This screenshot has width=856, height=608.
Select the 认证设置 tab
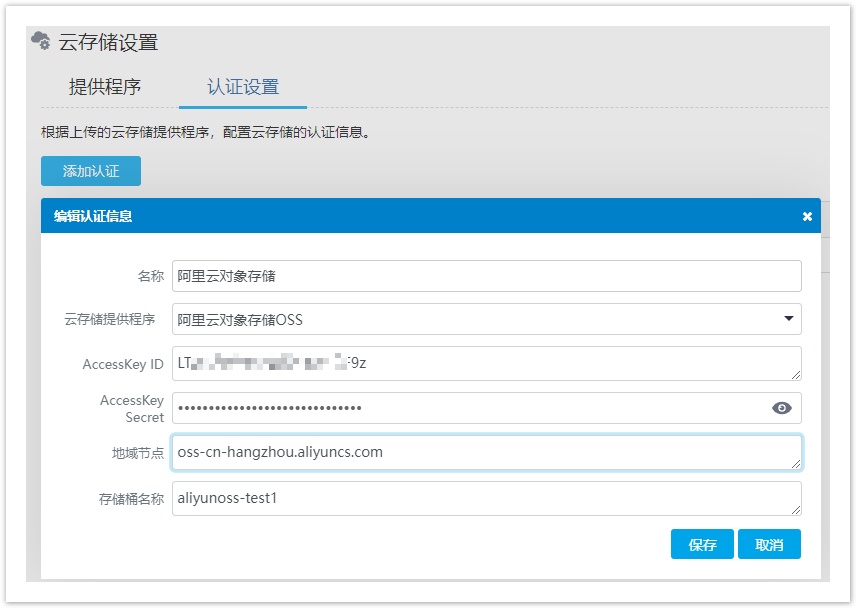tap(243, 87)
